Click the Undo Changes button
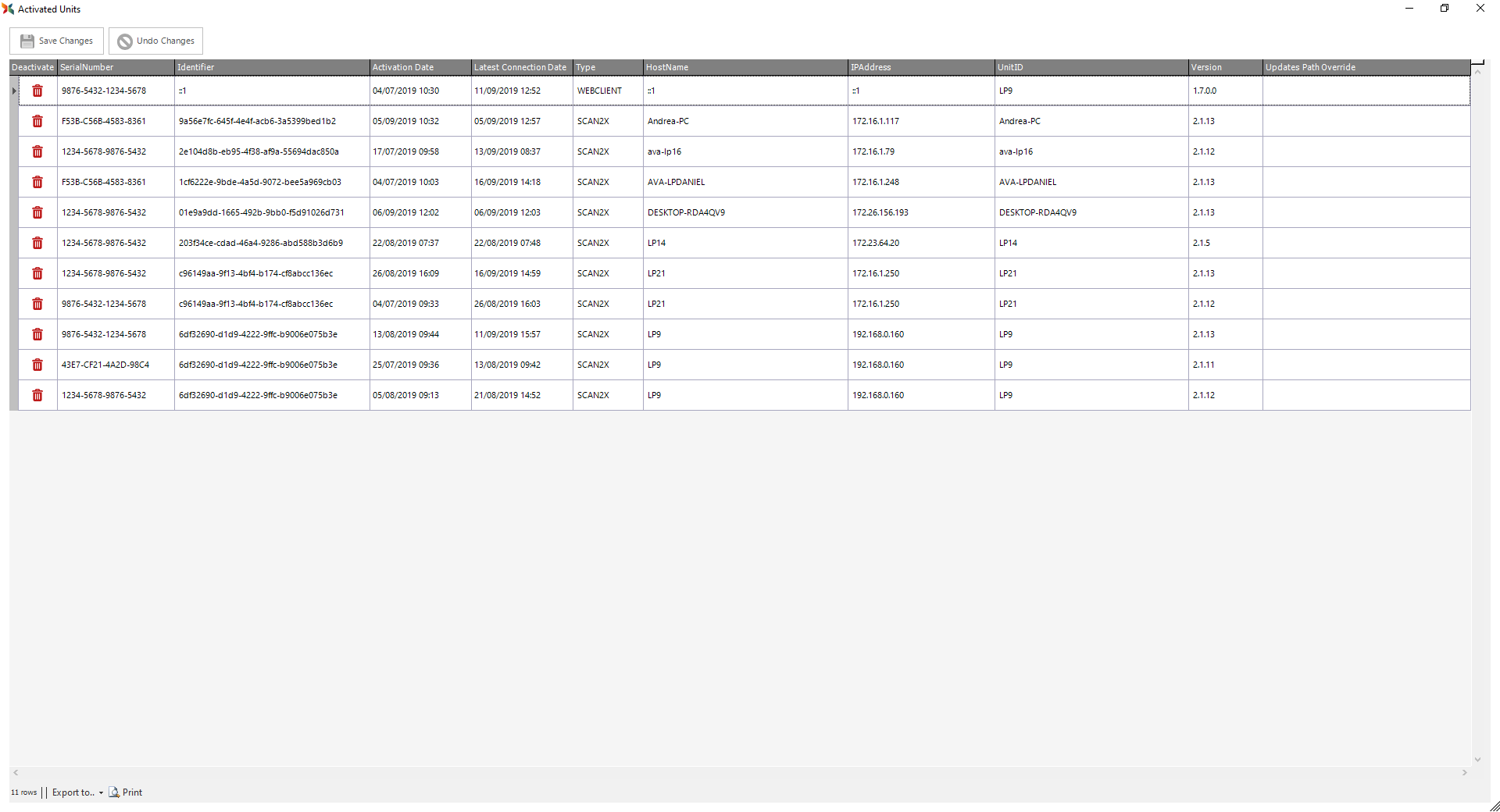The image size is (1500, 812). [x=156, y=41]
